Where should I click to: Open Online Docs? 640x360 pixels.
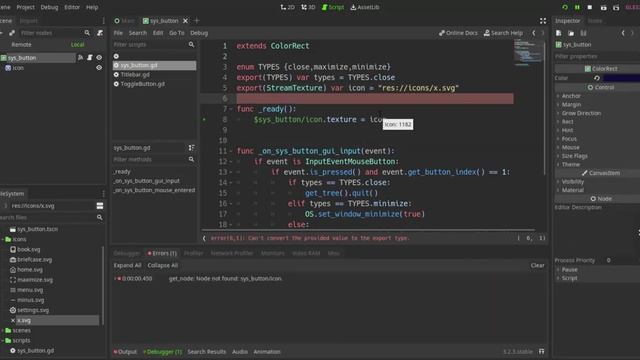458,33
